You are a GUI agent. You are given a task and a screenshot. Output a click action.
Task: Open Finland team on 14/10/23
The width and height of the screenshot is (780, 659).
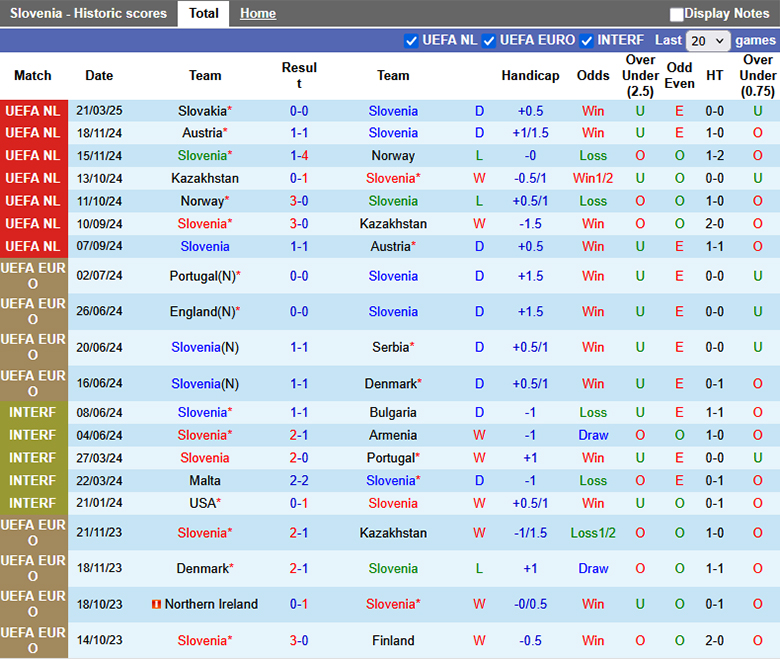(x=393, y=641)
